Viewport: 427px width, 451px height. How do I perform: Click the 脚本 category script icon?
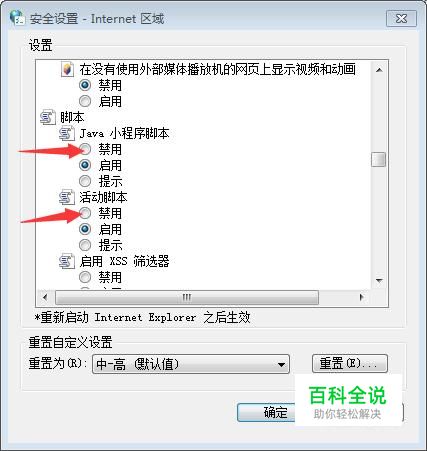tap(48, 117)
